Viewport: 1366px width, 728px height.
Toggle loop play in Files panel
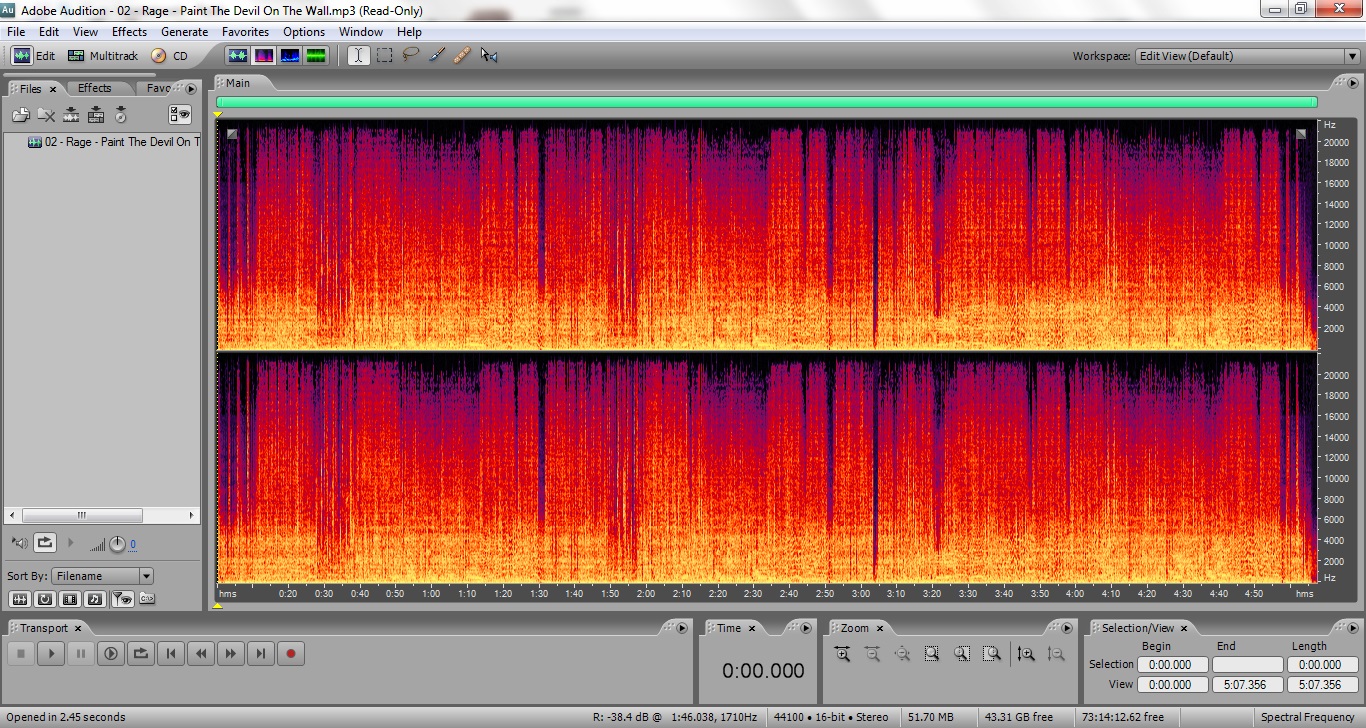pyautogui.click(x=45, y=543)
